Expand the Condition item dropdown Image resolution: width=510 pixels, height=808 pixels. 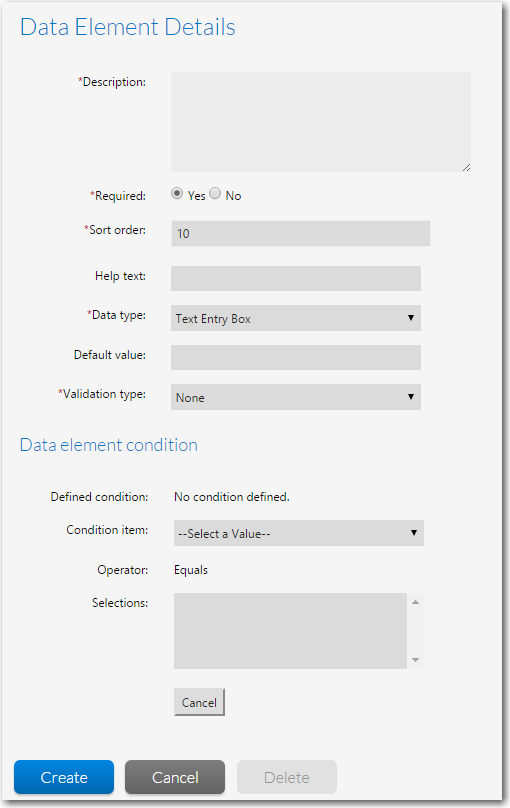(299, 533)
